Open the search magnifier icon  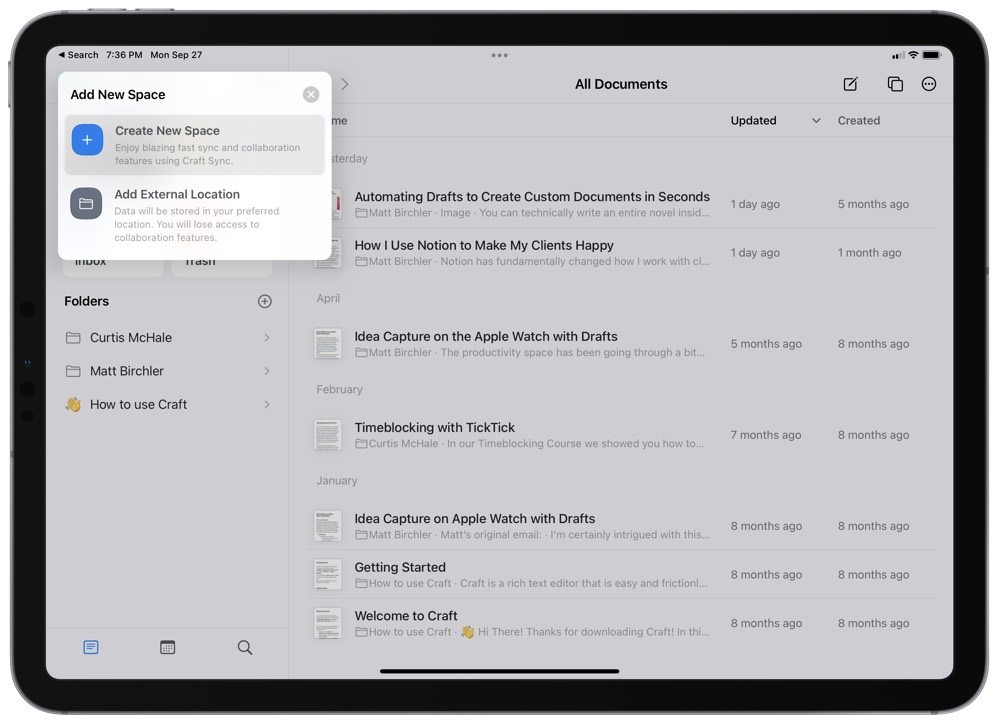[x=245, y=648]
